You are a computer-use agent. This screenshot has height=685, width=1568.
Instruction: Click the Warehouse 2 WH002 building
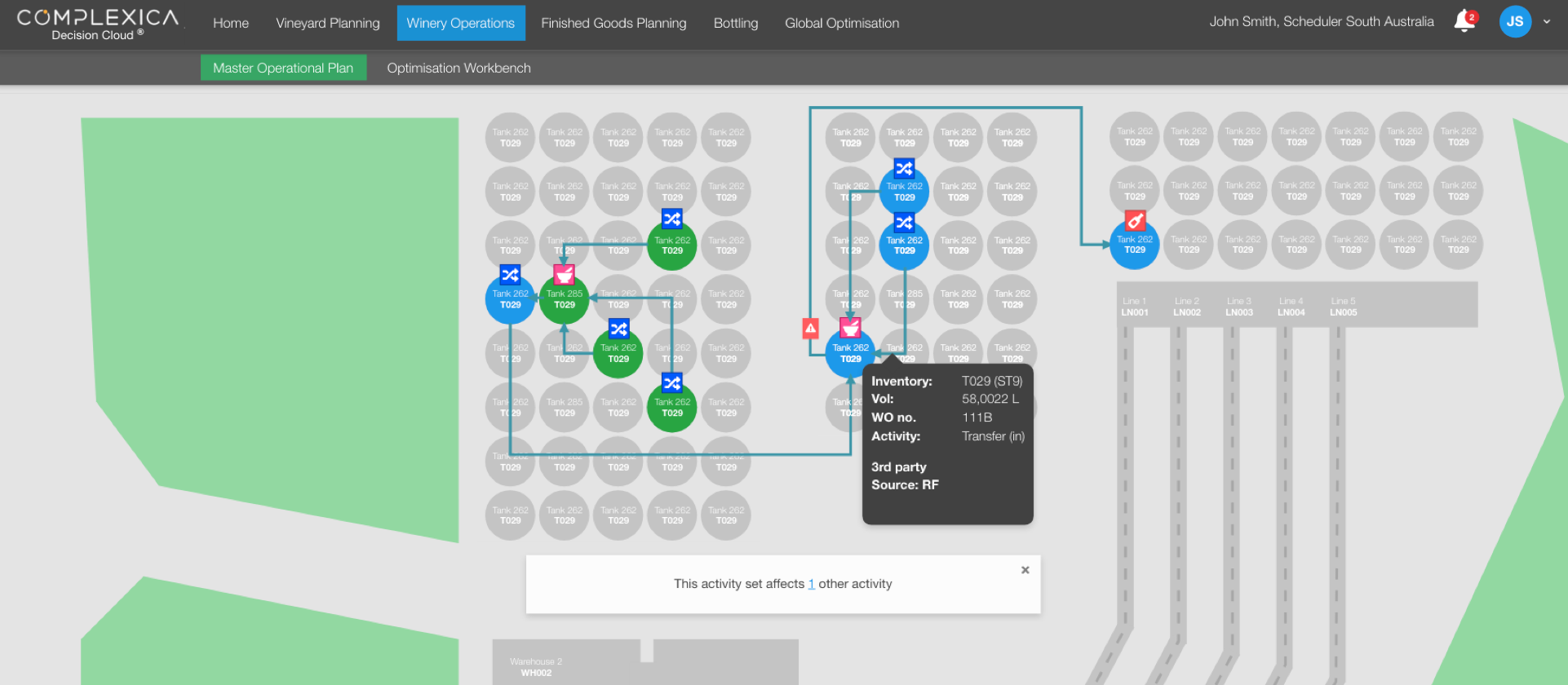pos(644,662)
